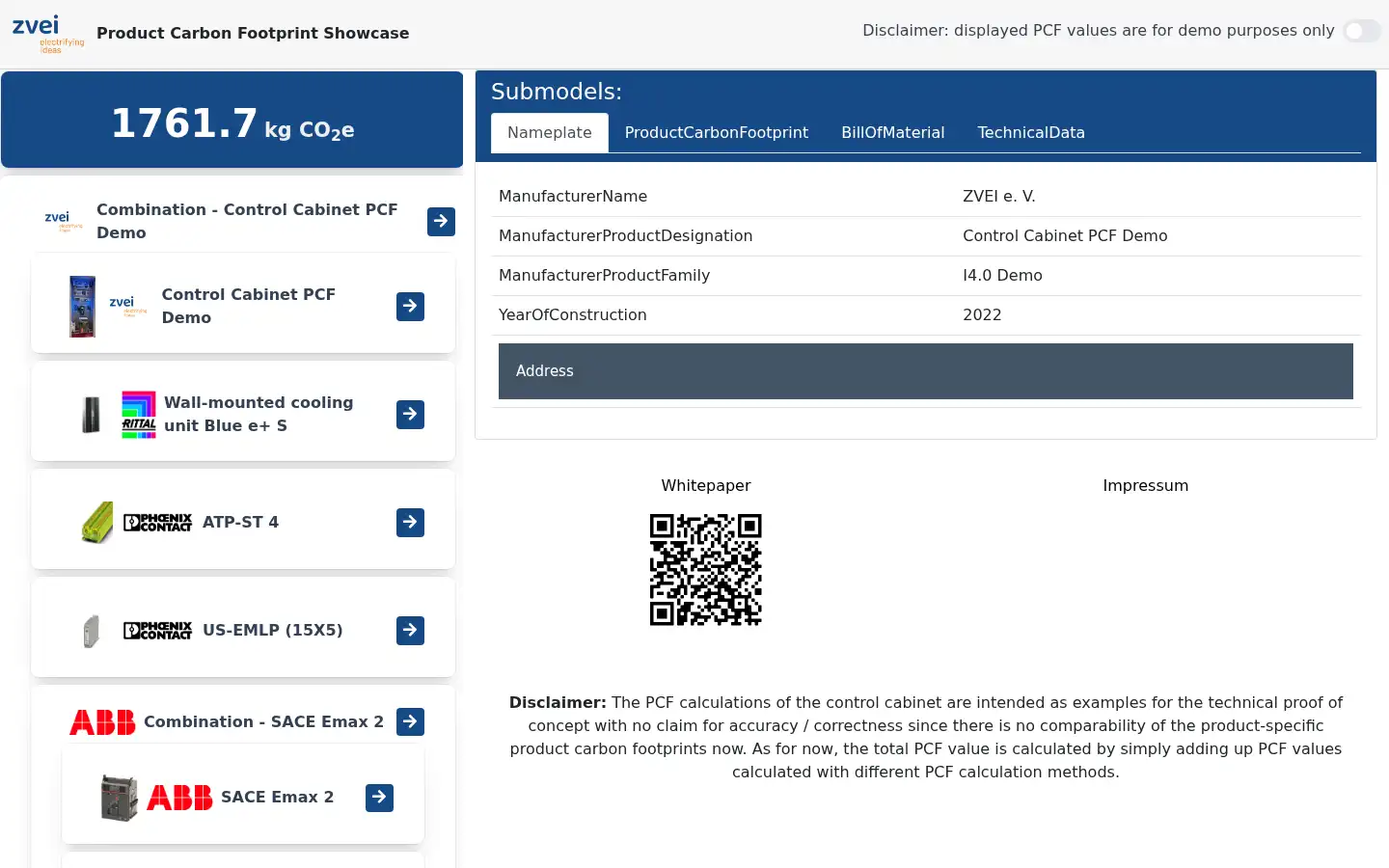Open Combination - SACE Emax 2 arrow button
Screen dimensions: 1389x868
tap(410, 721)
